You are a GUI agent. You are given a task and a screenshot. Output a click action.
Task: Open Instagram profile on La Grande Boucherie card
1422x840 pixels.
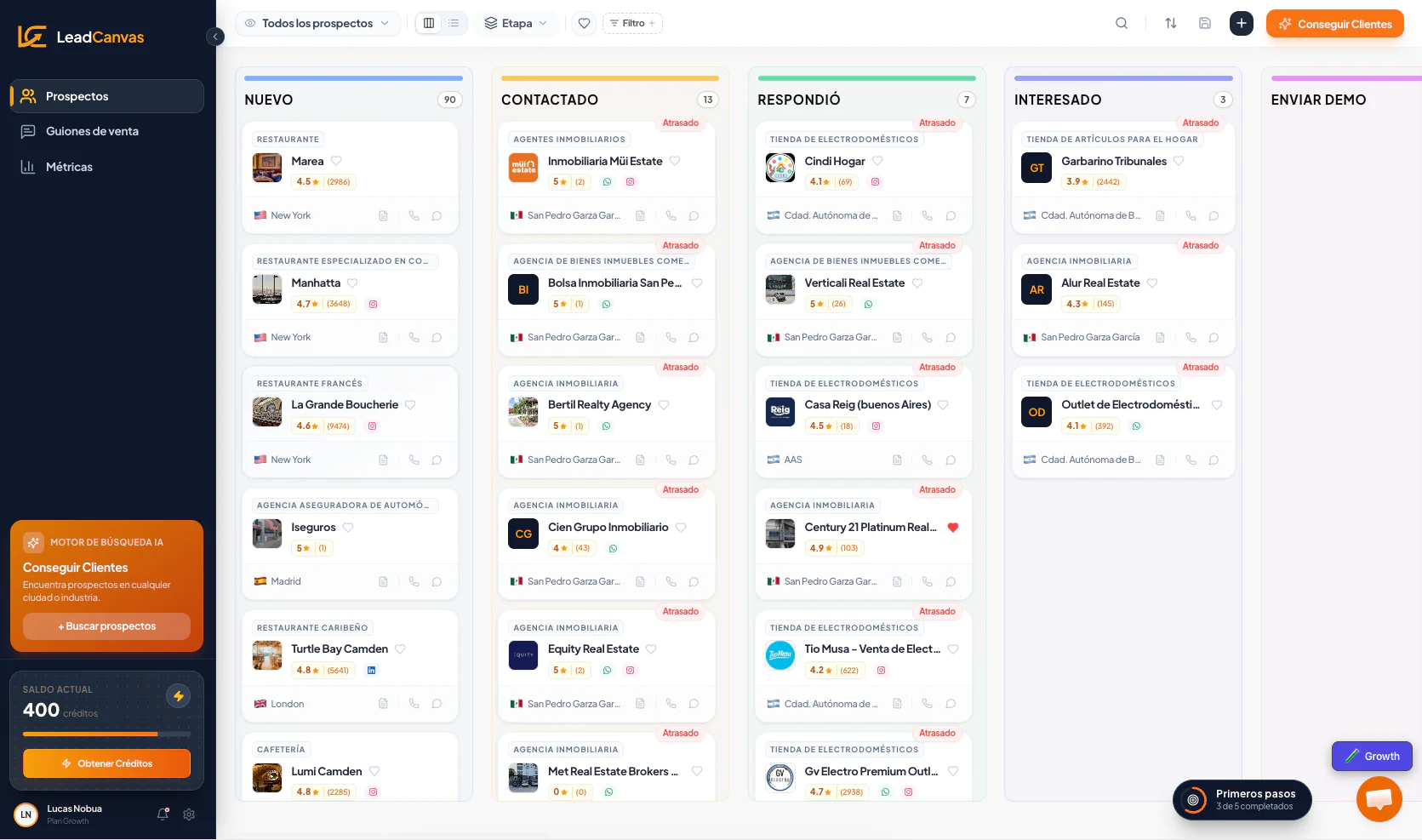point(373,426)
